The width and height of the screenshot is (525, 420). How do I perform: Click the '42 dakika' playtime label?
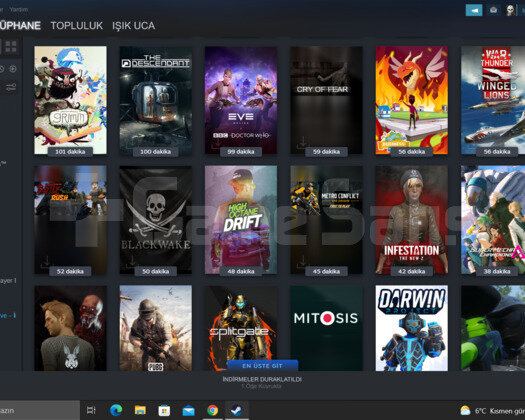point(411,271)
